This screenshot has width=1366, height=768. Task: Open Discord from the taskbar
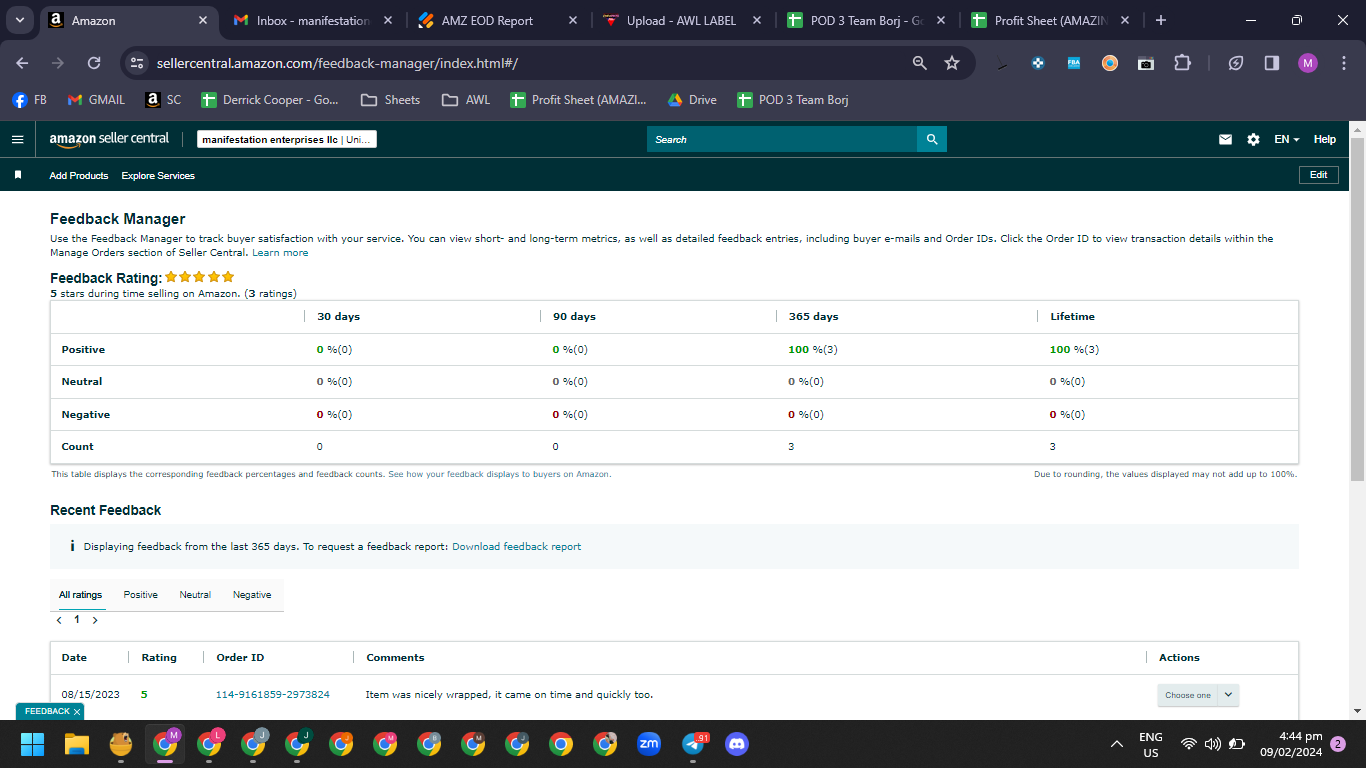pos(737,744)
